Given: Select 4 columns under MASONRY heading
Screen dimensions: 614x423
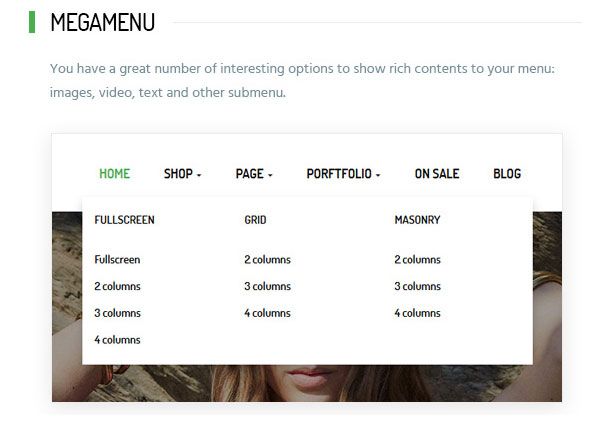Looking at the screenshot, I should pos(417,313).
